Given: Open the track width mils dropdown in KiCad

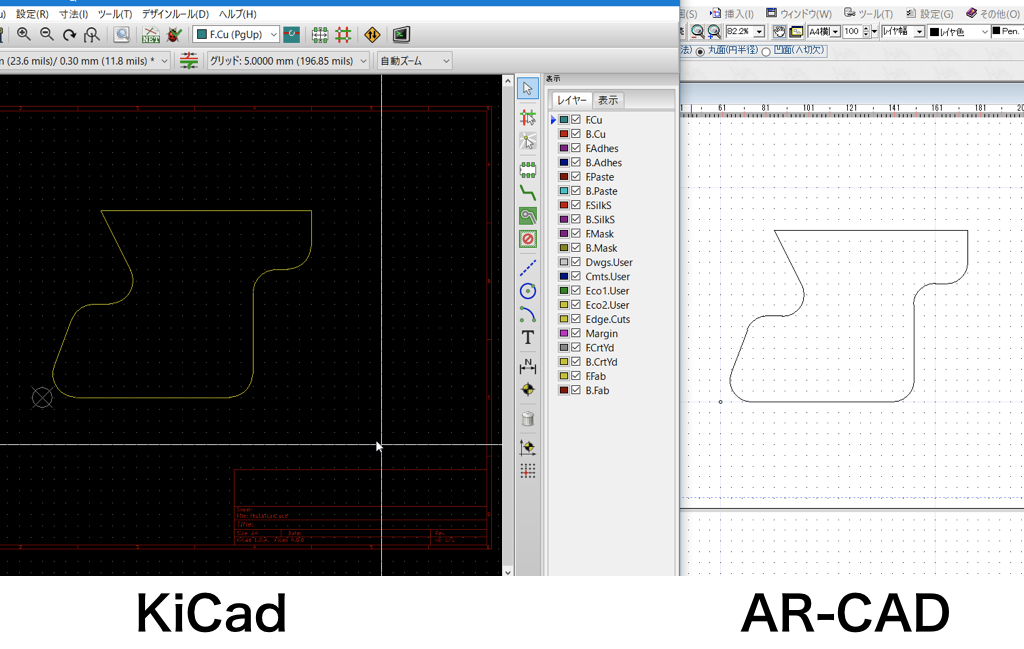Looking at the screenshot, I should (85, 61).
